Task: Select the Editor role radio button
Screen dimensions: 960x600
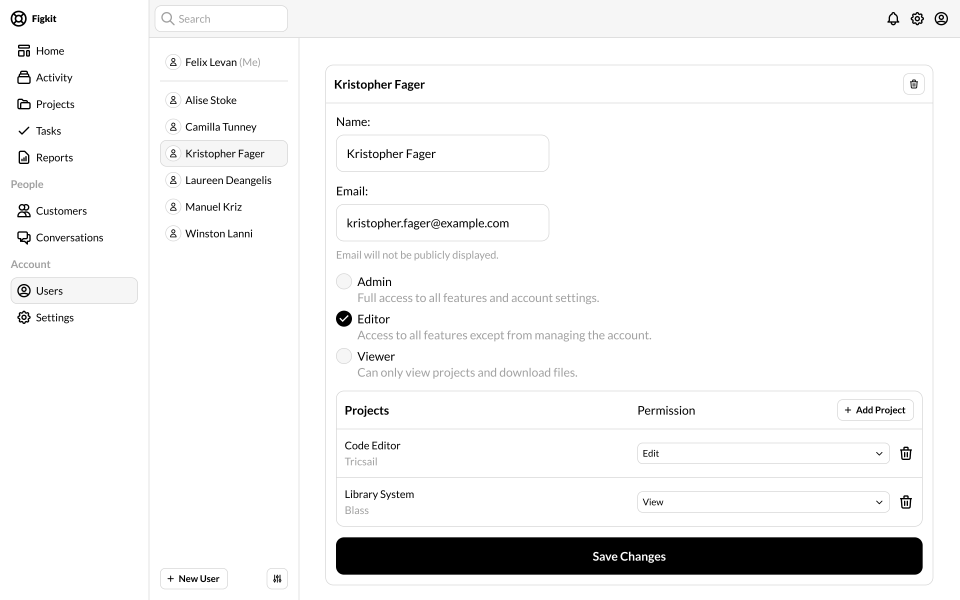Action: click(344, 319)
